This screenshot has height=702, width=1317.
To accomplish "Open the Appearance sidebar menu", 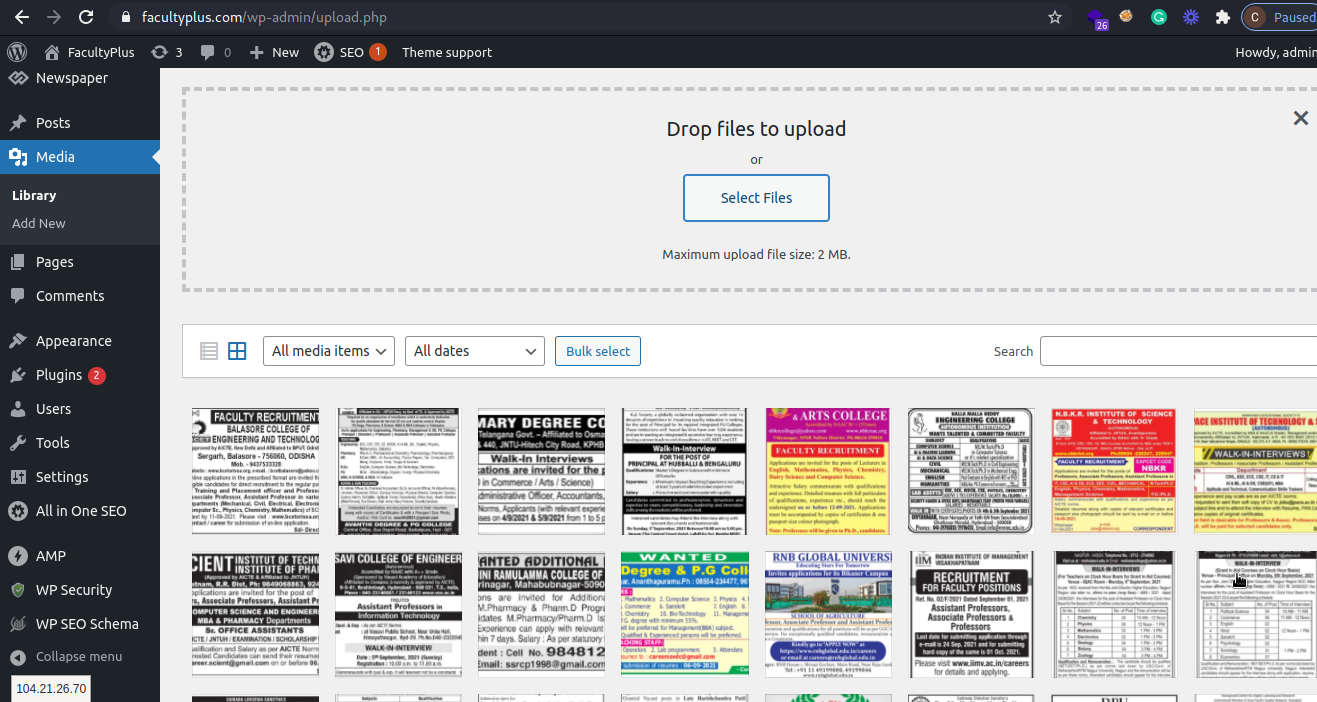I will [80, 341].
